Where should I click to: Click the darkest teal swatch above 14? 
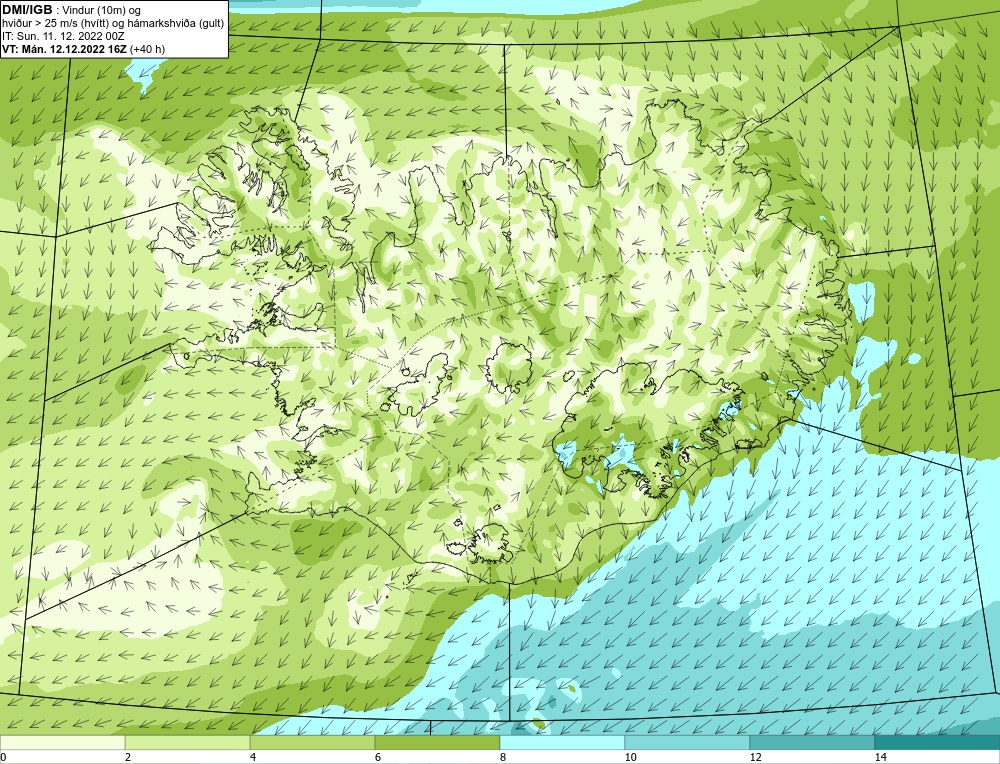937,743
